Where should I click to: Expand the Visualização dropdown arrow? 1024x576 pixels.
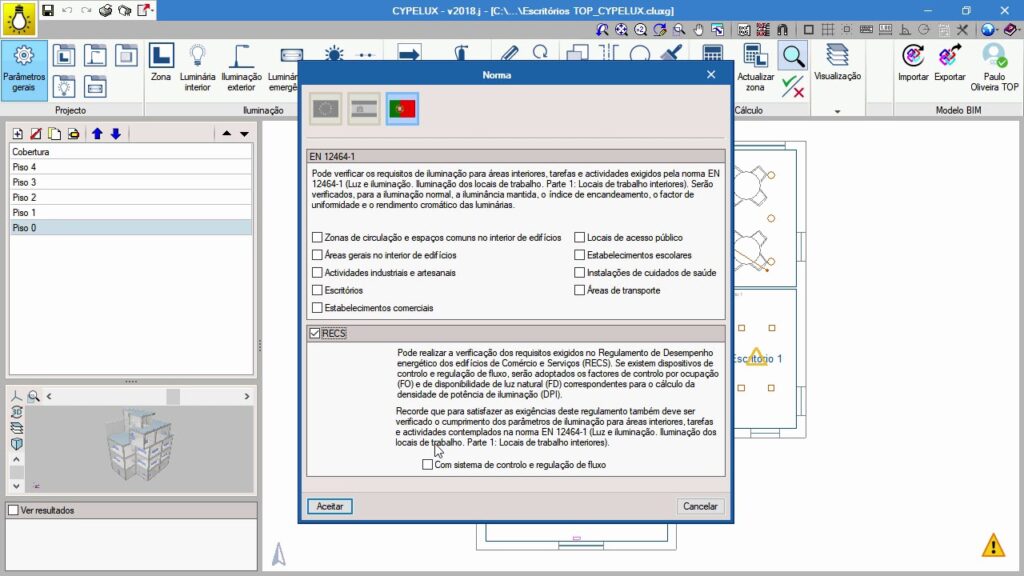[x=837, y=111]
